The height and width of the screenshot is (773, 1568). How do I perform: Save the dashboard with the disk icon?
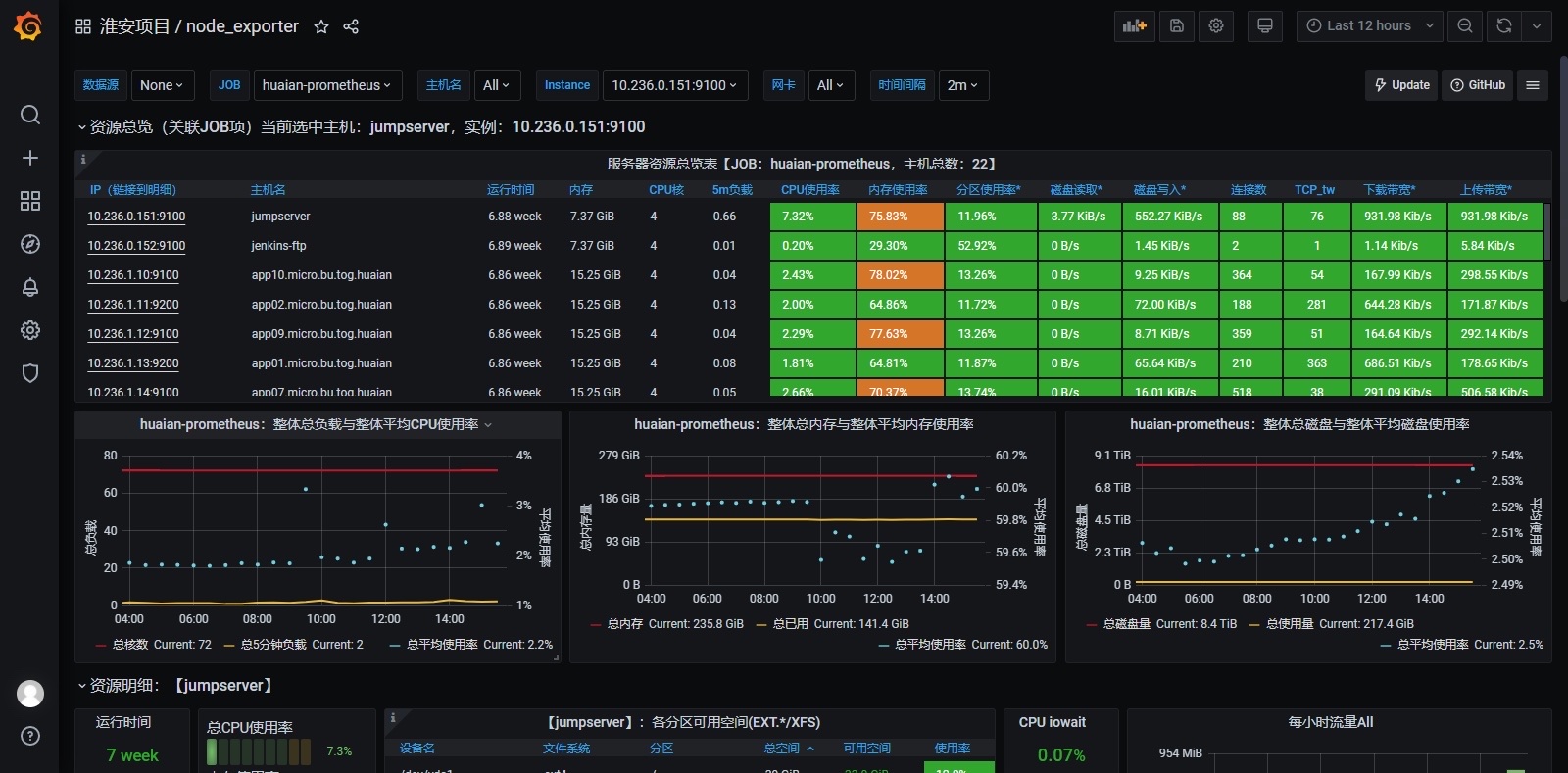pos(1177,26)
